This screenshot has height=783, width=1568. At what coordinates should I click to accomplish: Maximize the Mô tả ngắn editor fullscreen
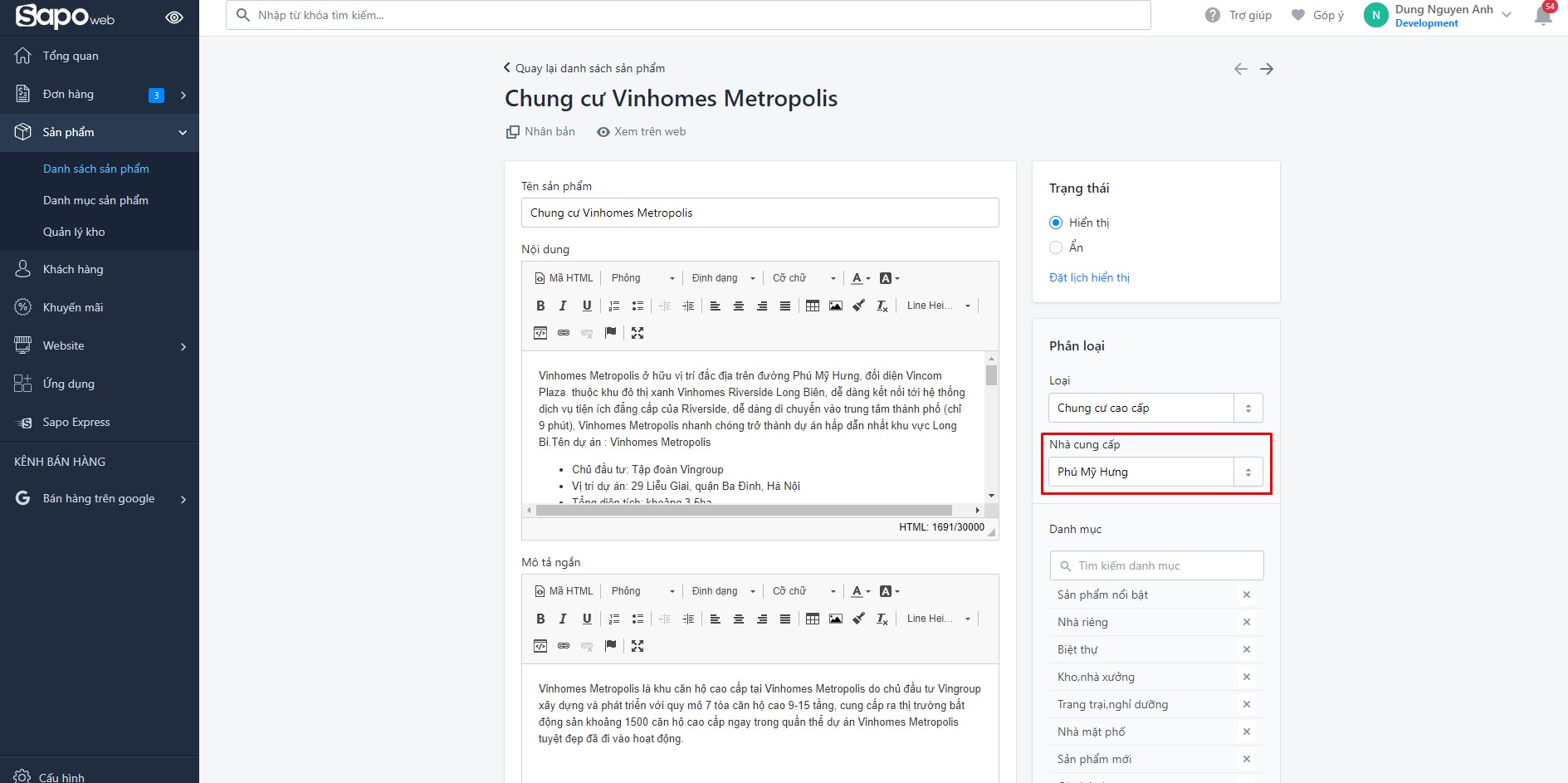pos(637,646)
